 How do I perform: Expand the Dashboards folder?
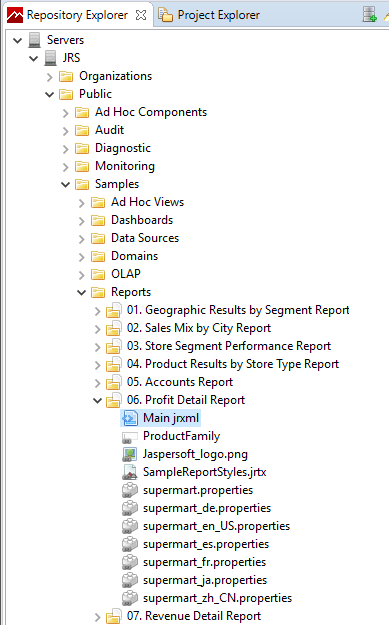81,221
